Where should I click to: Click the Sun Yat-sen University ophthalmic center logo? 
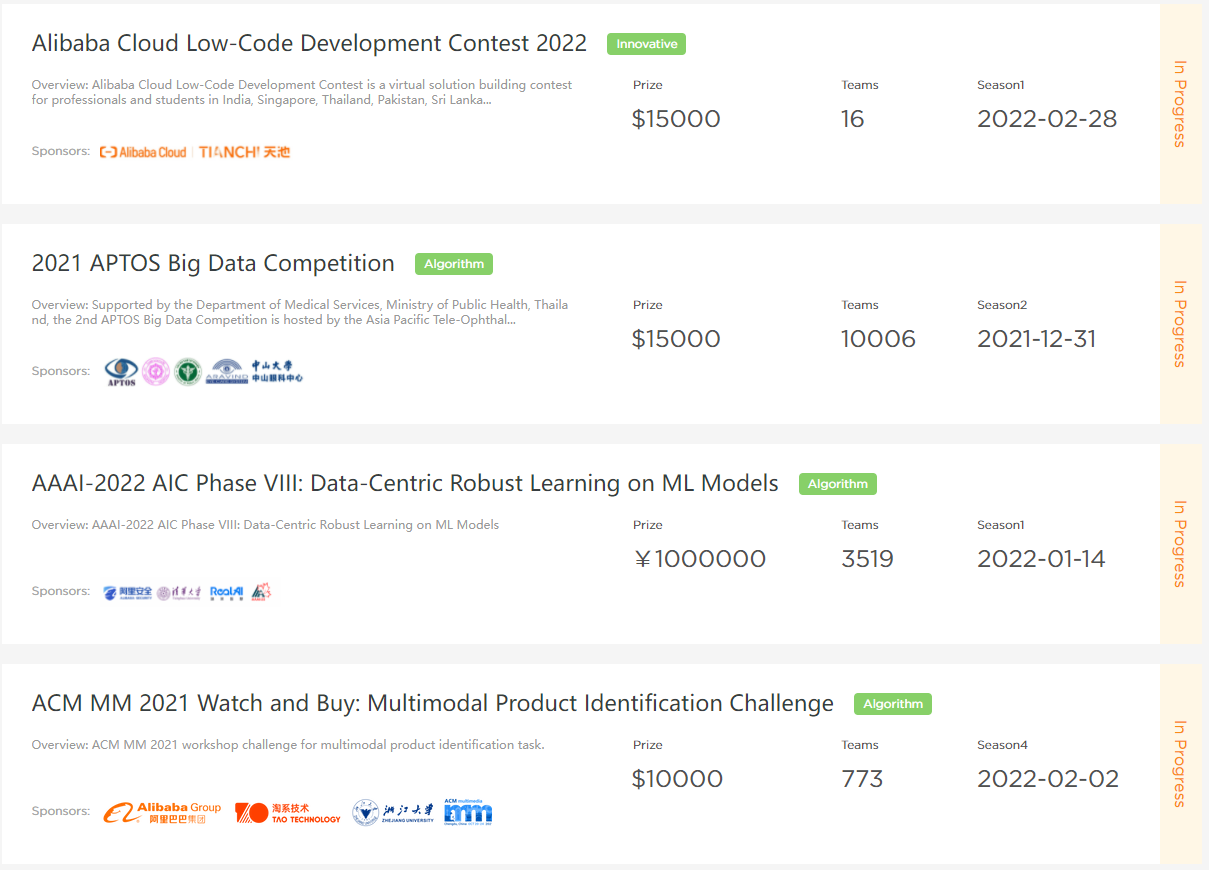[276, 372]
